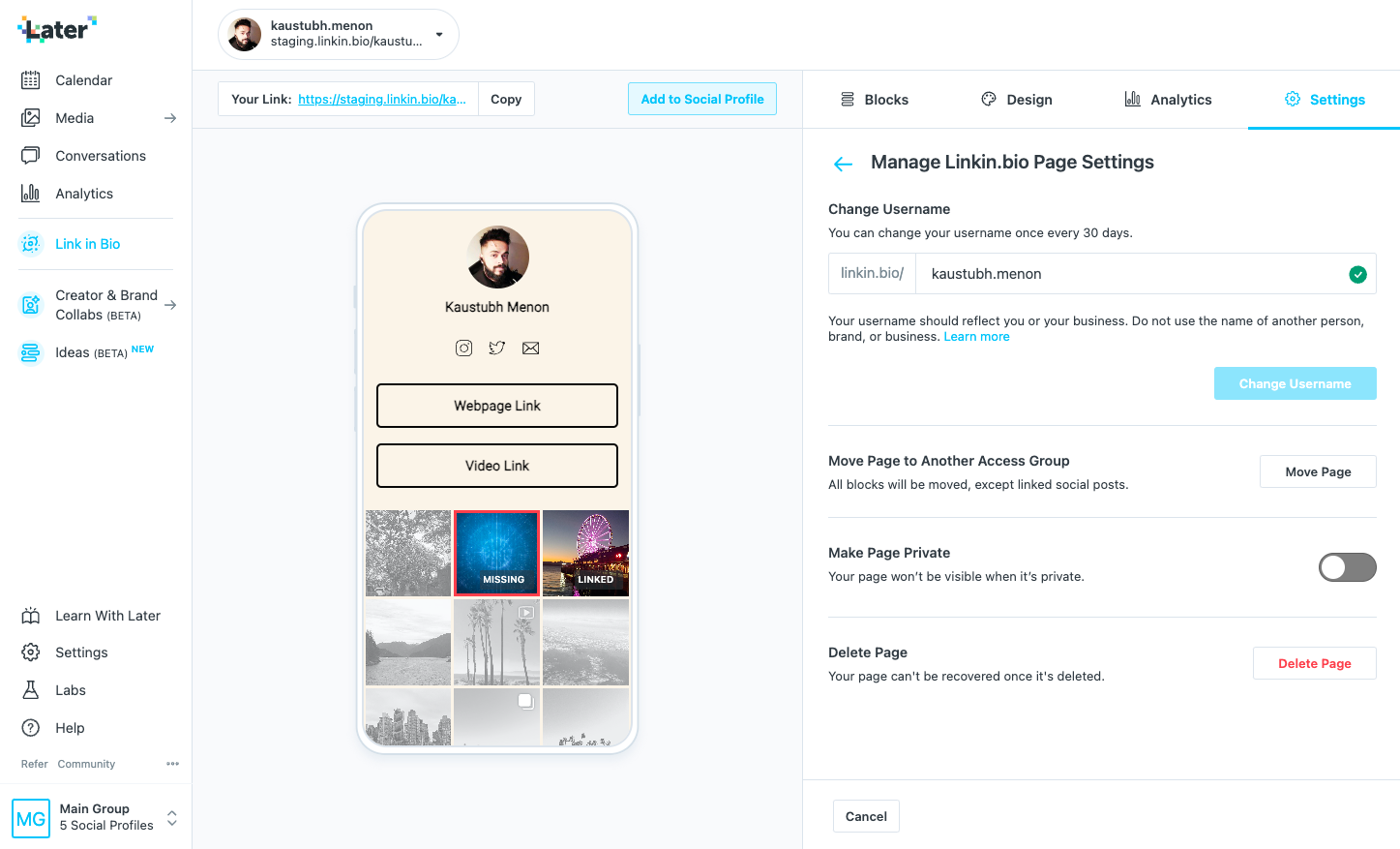The width and height of the screenshot is (1400, 849).
Task: Open Learn With Later book icon
Action: [31, 616]
